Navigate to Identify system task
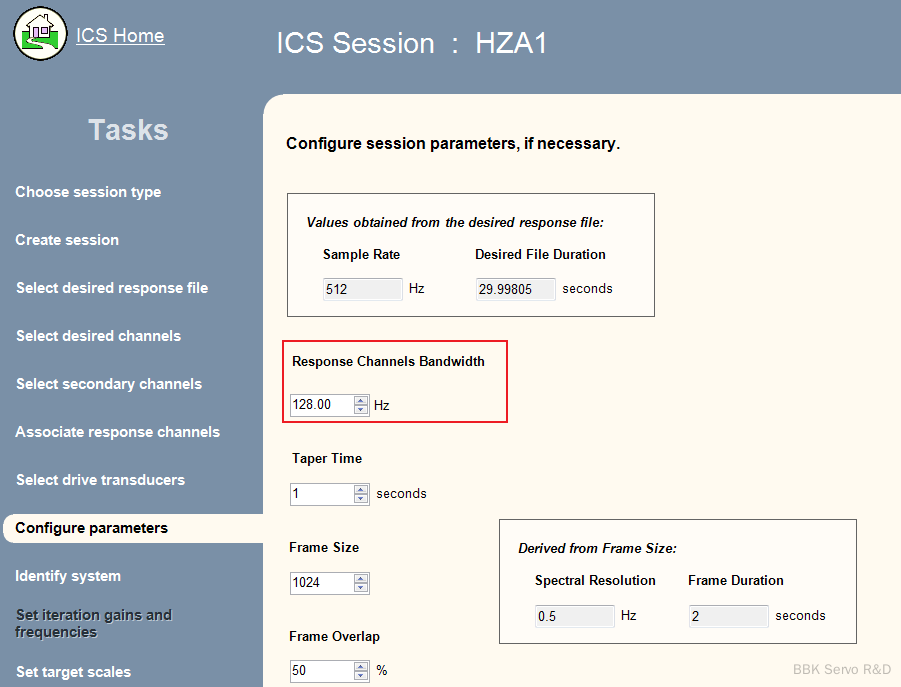This screenshot has height=687, width=901. click(68, 576)
